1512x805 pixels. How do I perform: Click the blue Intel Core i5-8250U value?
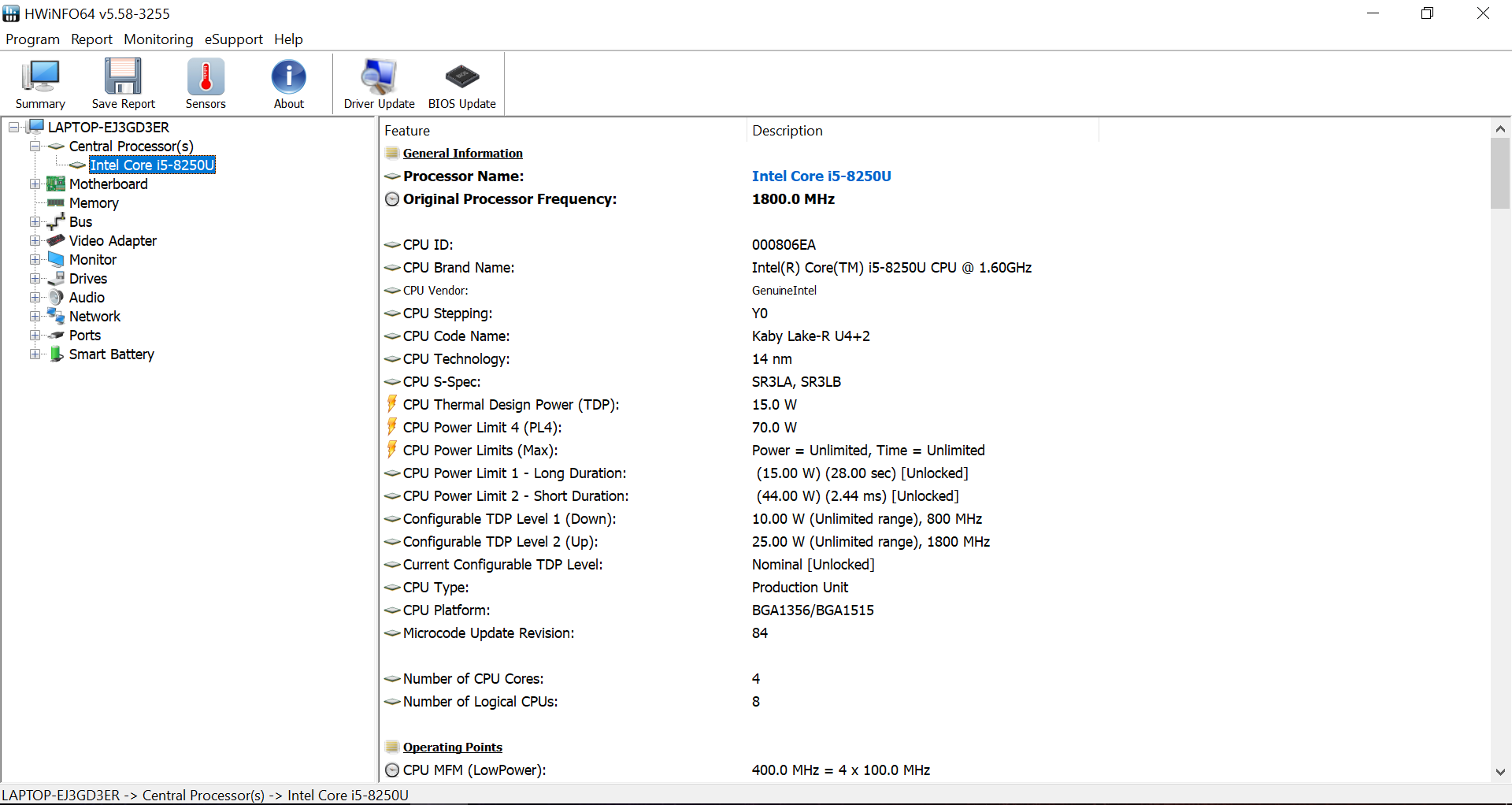(x=821, y=176)
